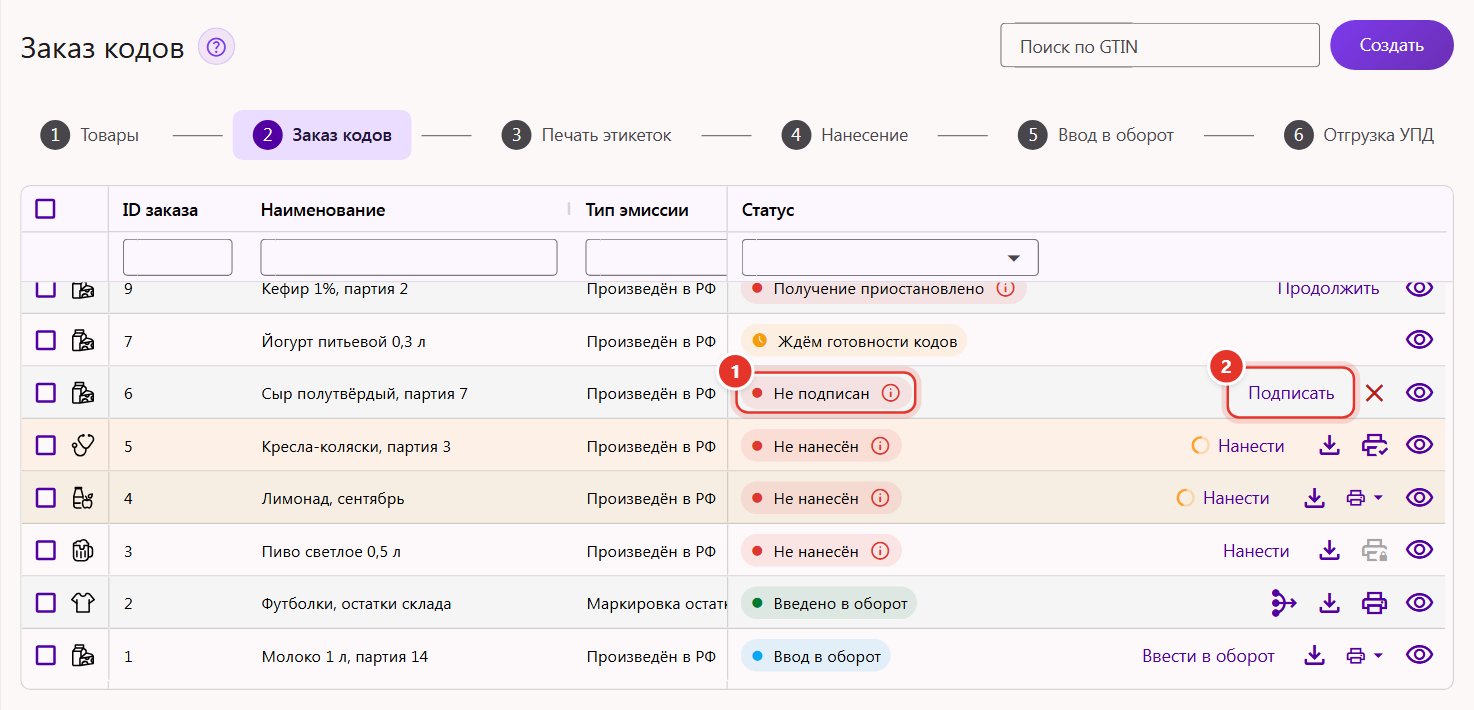Click the ID заказа filter input
1474x710 pixels.
pos(178,257)
